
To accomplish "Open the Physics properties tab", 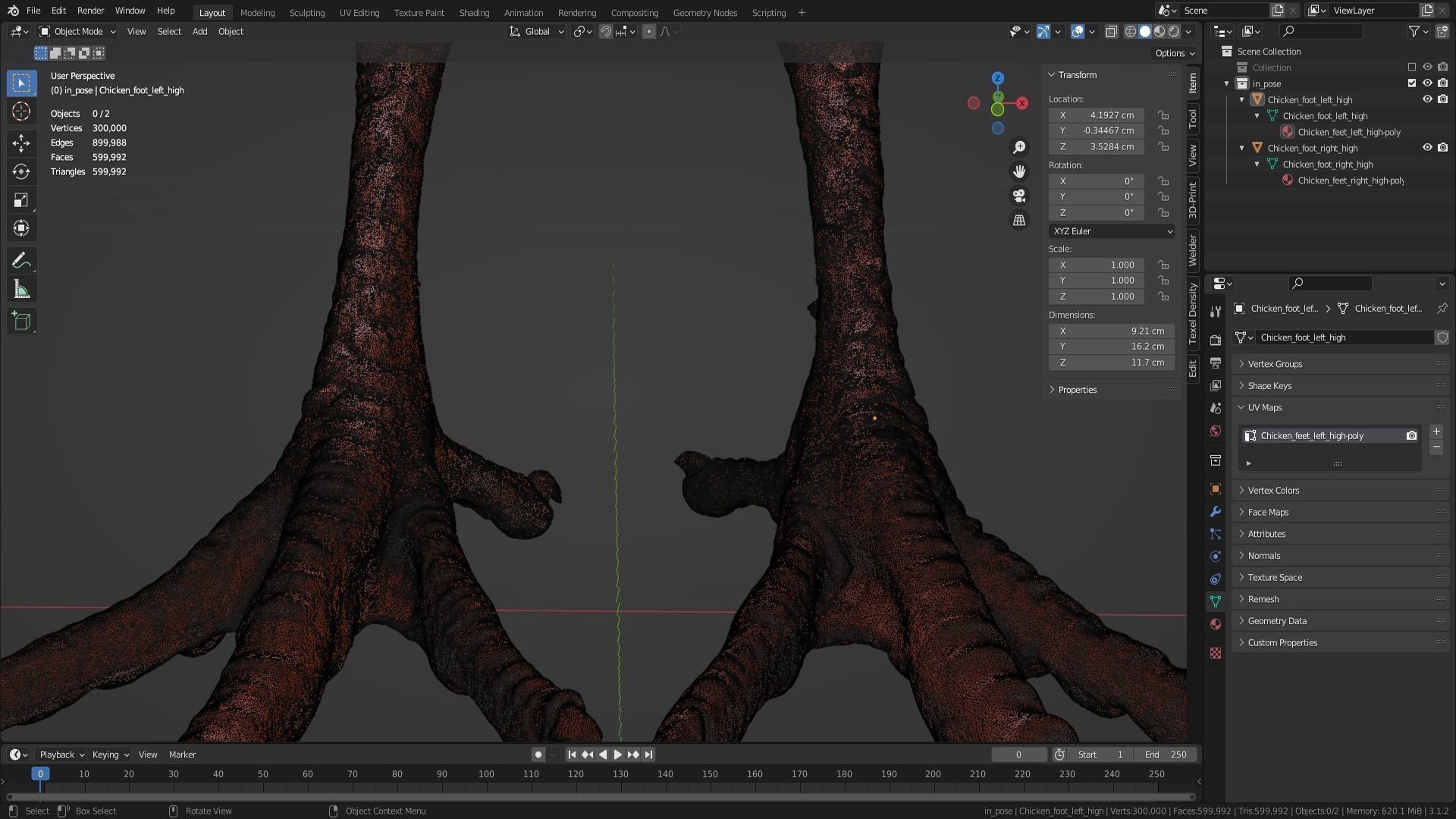I will coord(1216,557).
